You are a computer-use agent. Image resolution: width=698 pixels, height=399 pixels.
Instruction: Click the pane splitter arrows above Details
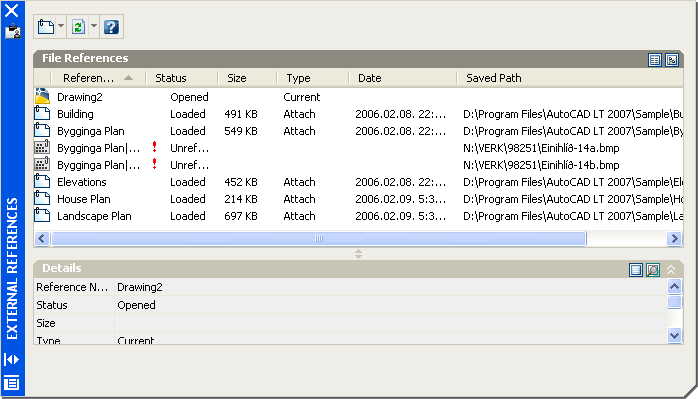[358, 254]
